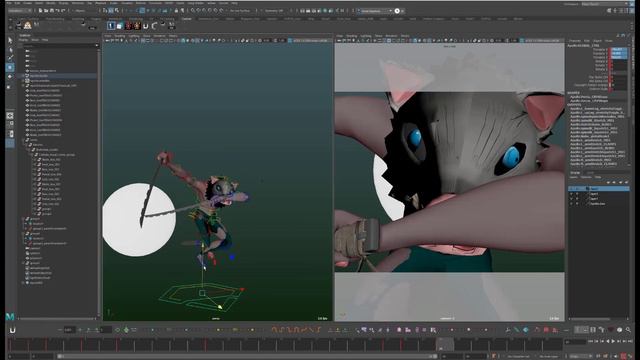Click the first red figure shelf icon
The height and width of the screenshot is (360, 640).
point(128,26)
